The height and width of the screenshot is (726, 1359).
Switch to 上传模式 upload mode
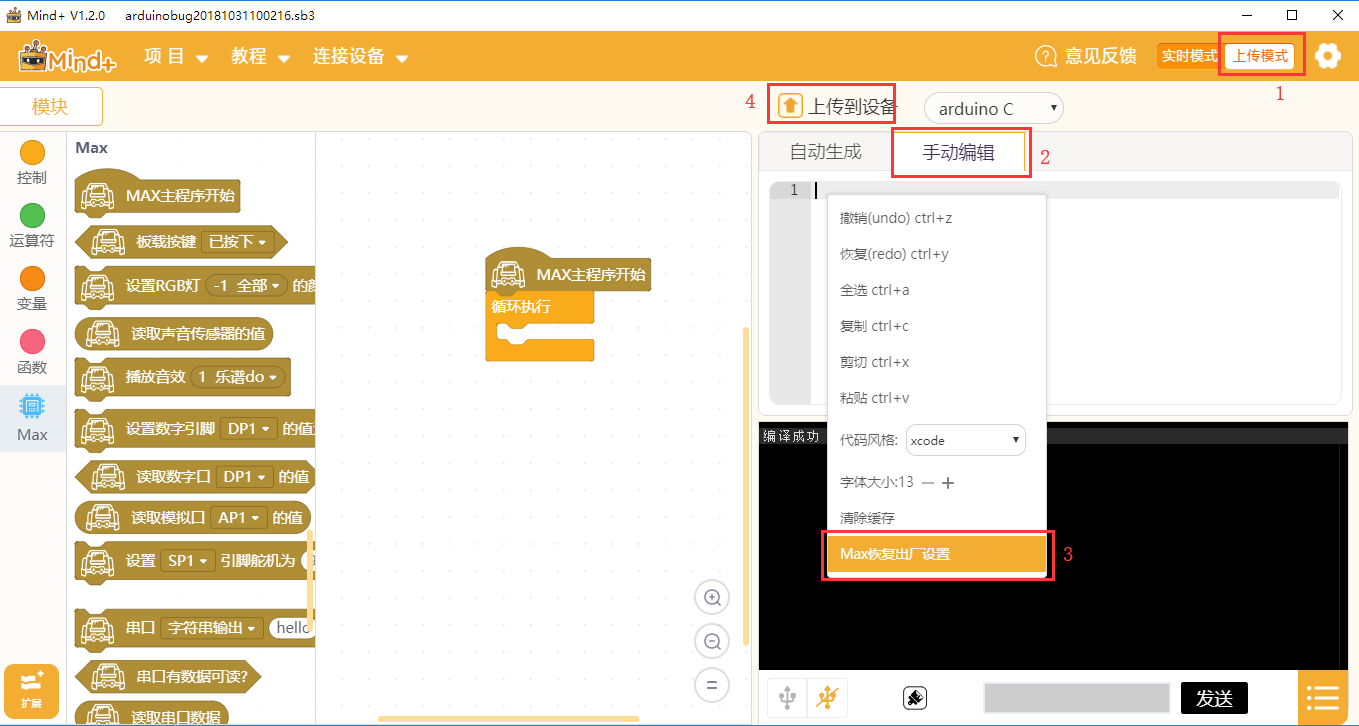[1260, 56]
